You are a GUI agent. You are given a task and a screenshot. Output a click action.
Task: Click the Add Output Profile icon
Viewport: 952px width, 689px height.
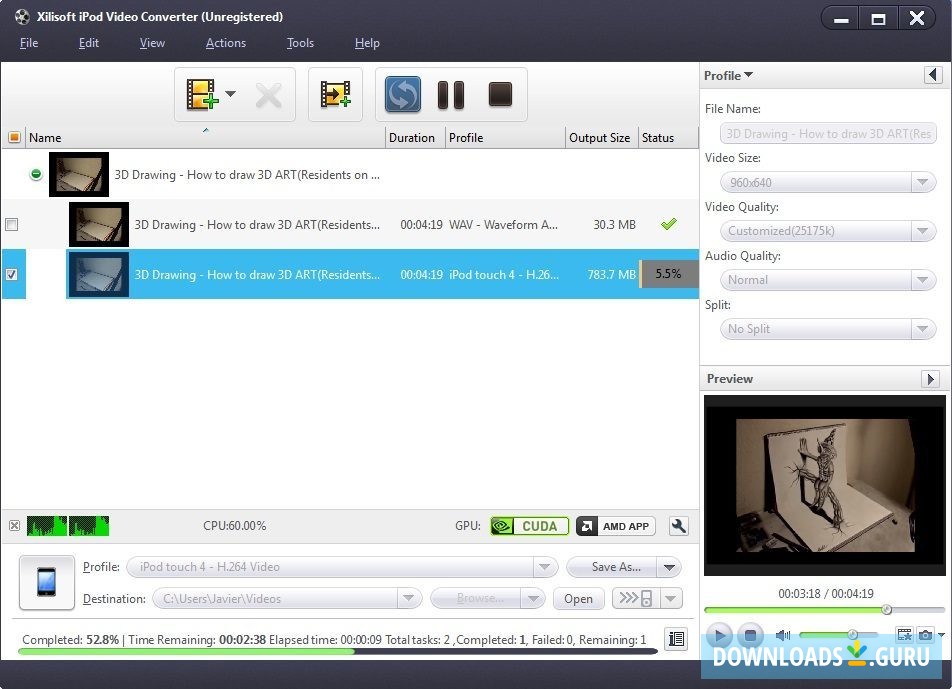point(335,93)
